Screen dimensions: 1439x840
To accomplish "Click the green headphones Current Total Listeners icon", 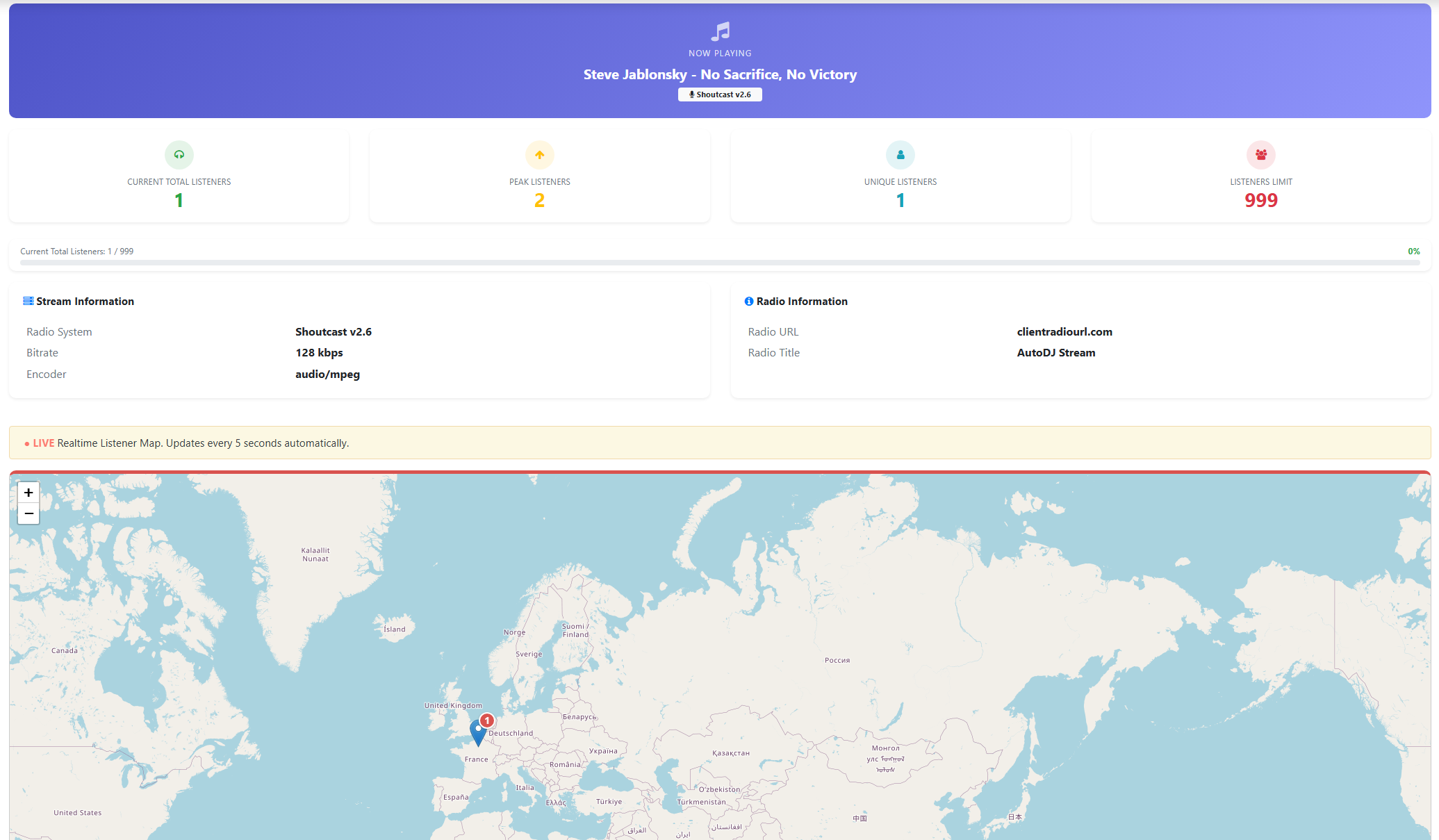I will [179, 155].
